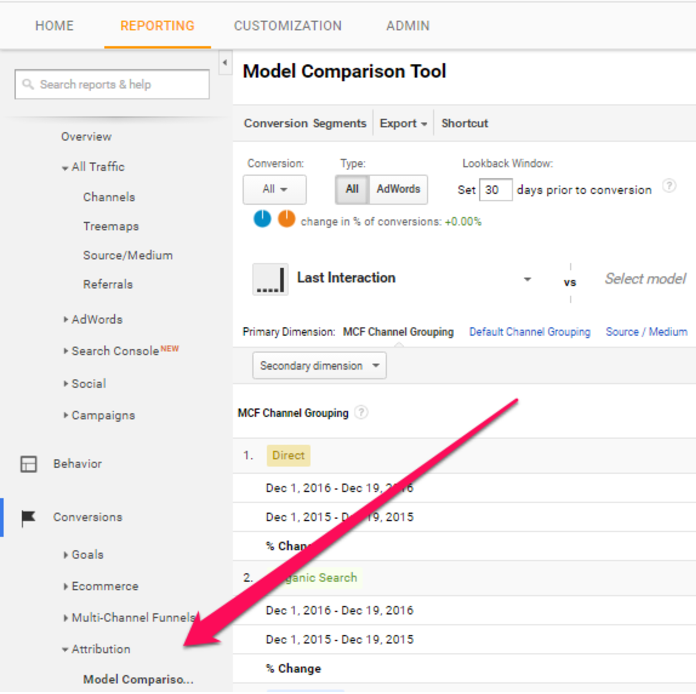Open the HOME tab
The image size is (696, 694).
tap(54, 26)
